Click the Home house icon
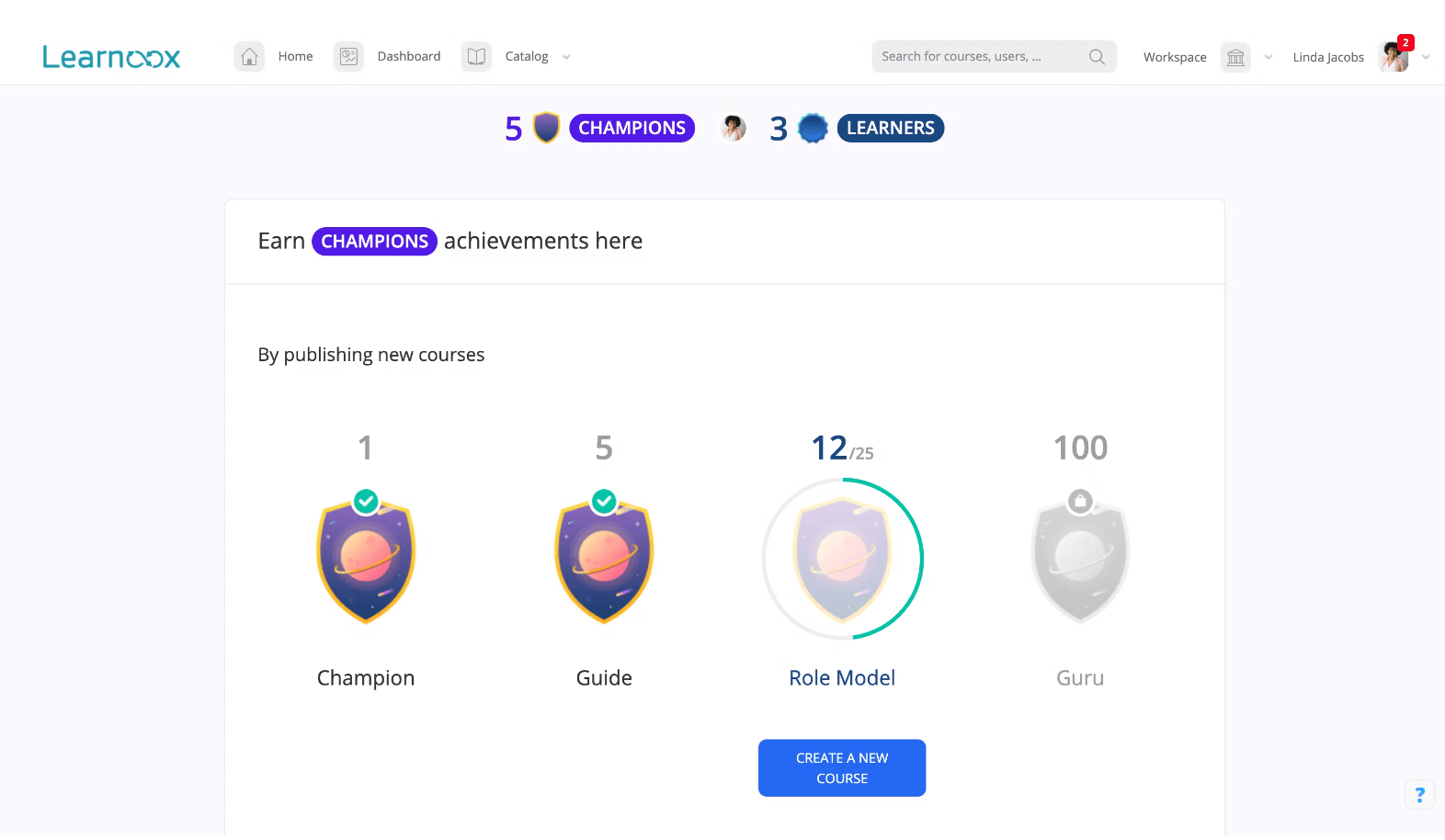The height and width of the screenshot is (840, 1445). pos(249,57)
